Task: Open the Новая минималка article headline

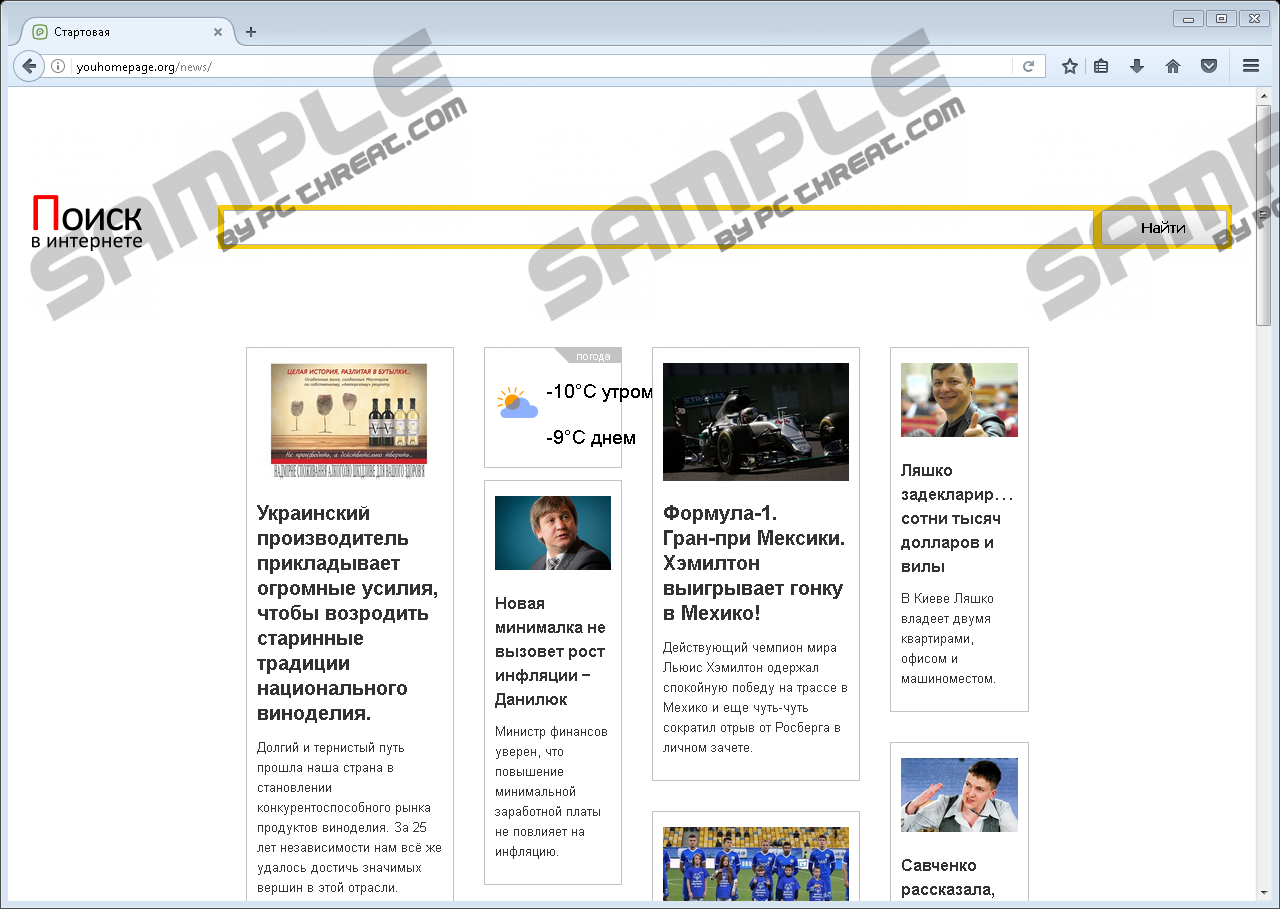Action: click(551, 651)
